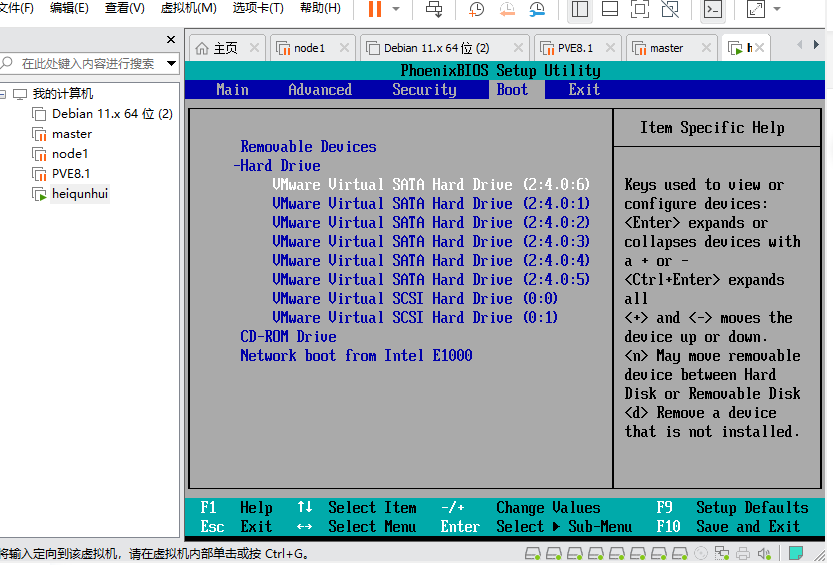
Task: Open the 文件(F) menu
Action: (x=16, y=8)
